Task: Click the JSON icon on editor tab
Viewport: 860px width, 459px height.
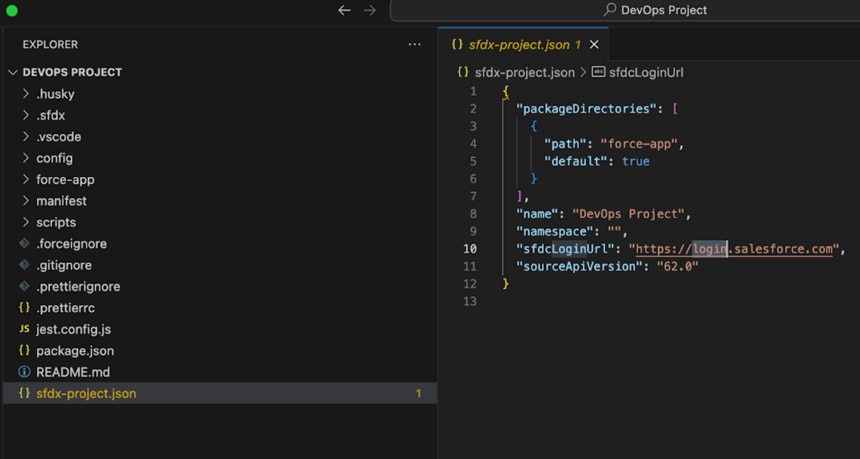Action: click(x=457, y=44)
